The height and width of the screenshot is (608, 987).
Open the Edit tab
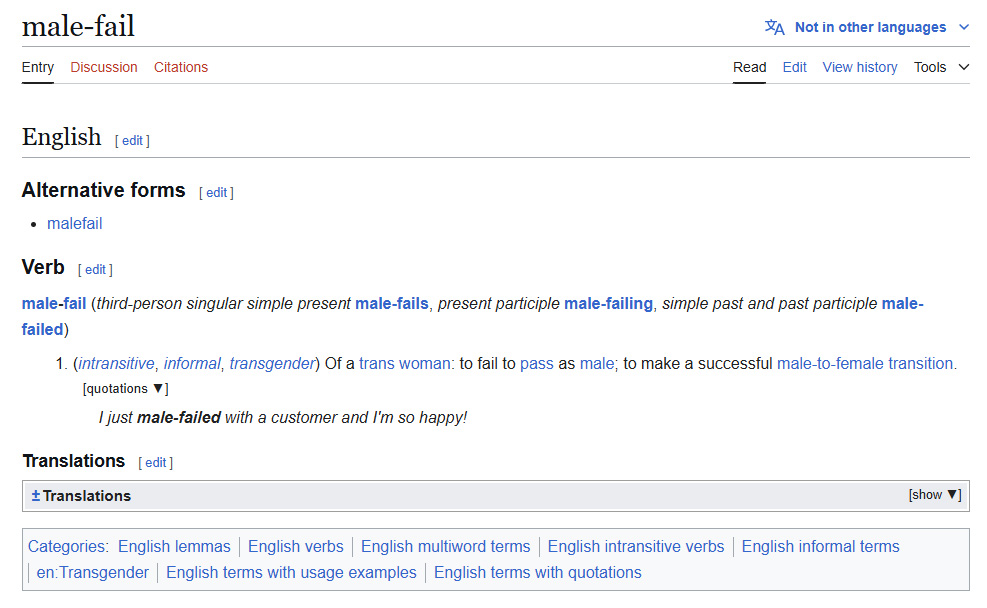794,67
